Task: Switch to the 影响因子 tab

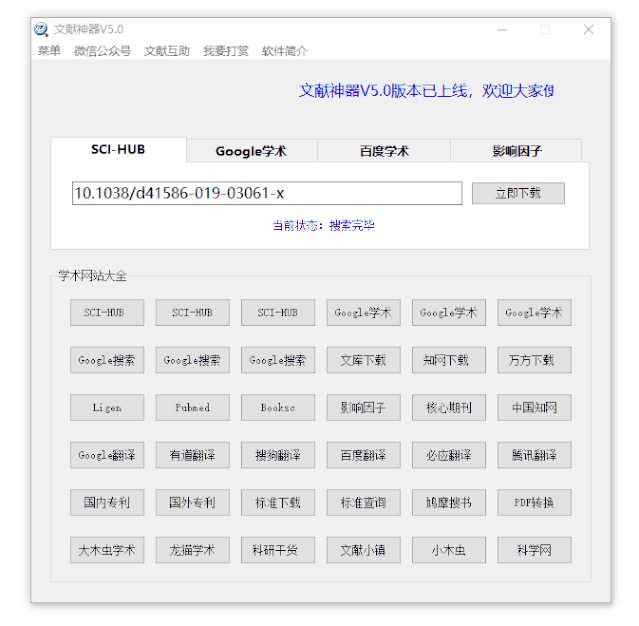Action: click(x=516, y=151)
